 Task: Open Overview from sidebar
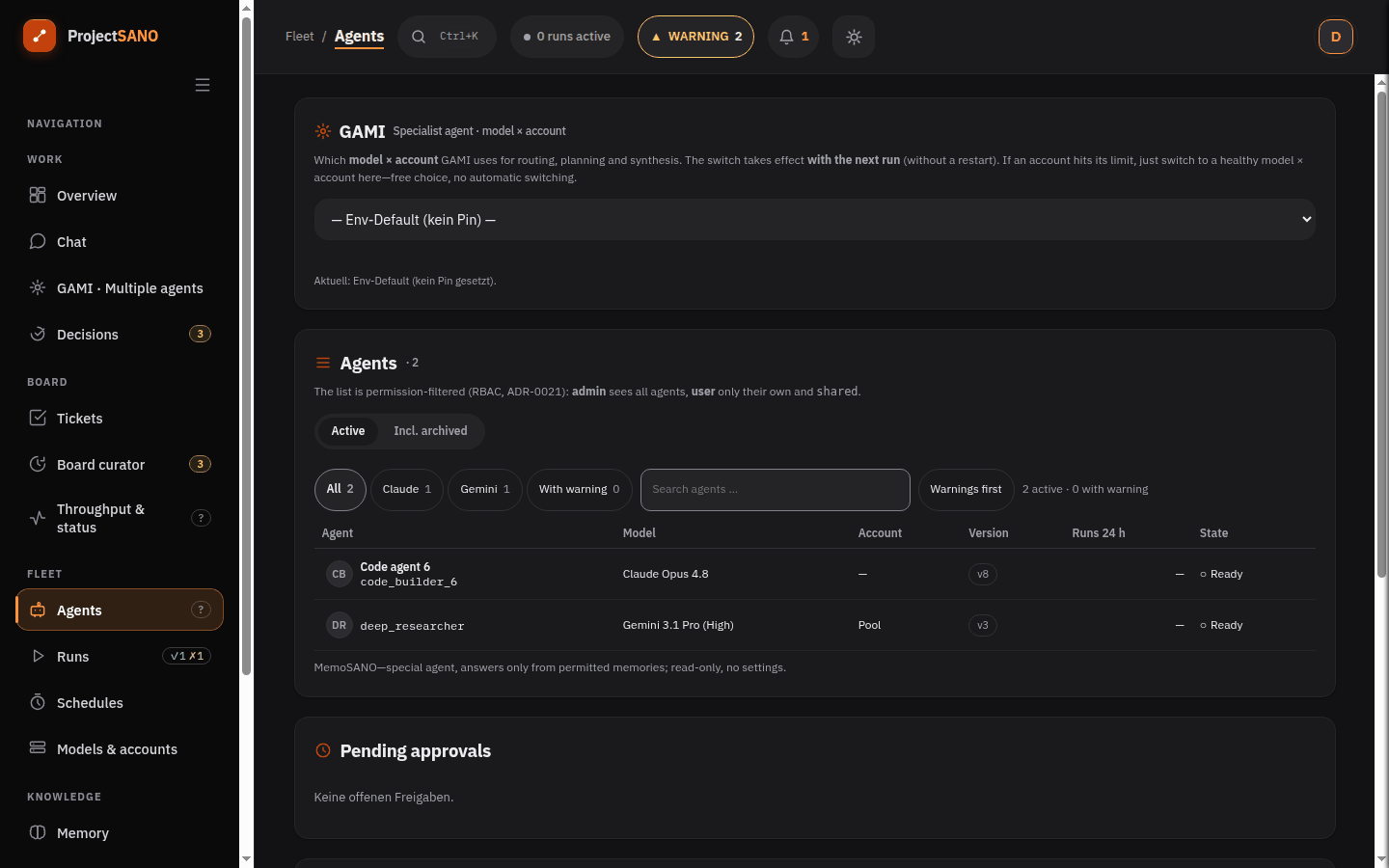pos(120,196)
